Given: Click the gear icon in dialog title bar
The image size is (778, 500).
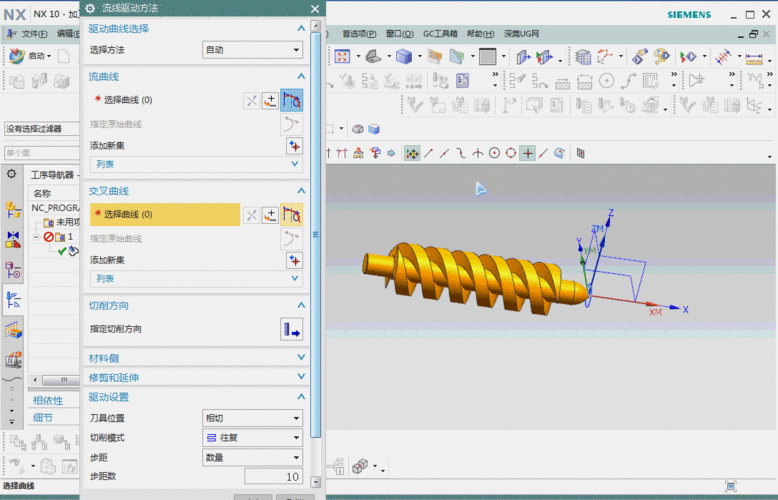Looking at the screenshot, I should [91, 8].
